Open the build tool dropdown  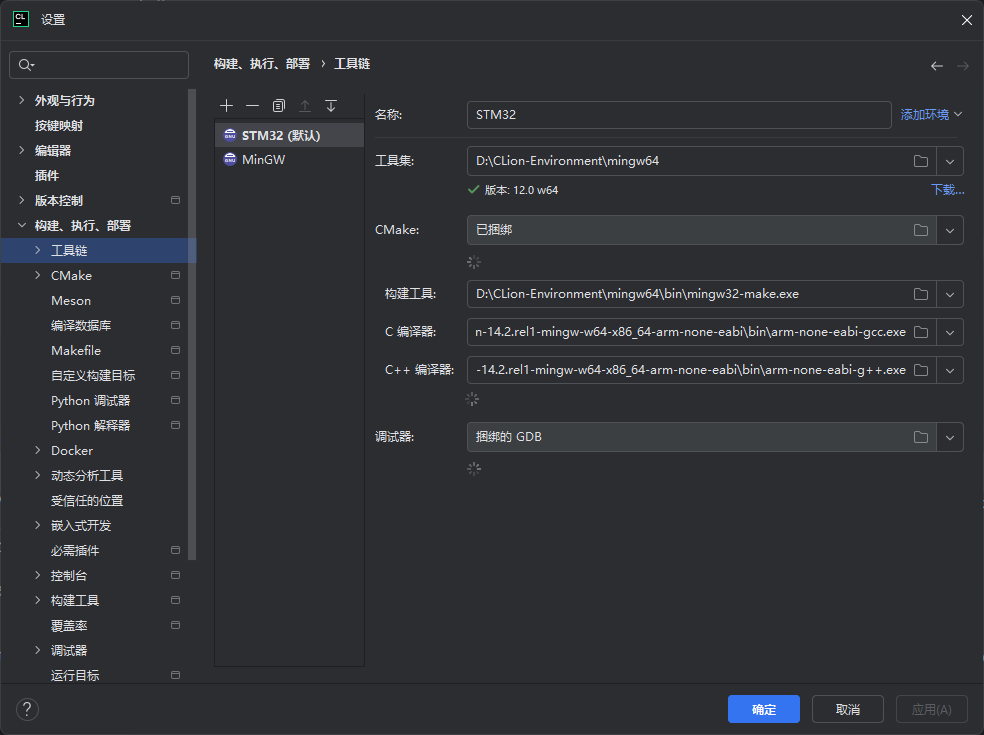pos(950,294)
